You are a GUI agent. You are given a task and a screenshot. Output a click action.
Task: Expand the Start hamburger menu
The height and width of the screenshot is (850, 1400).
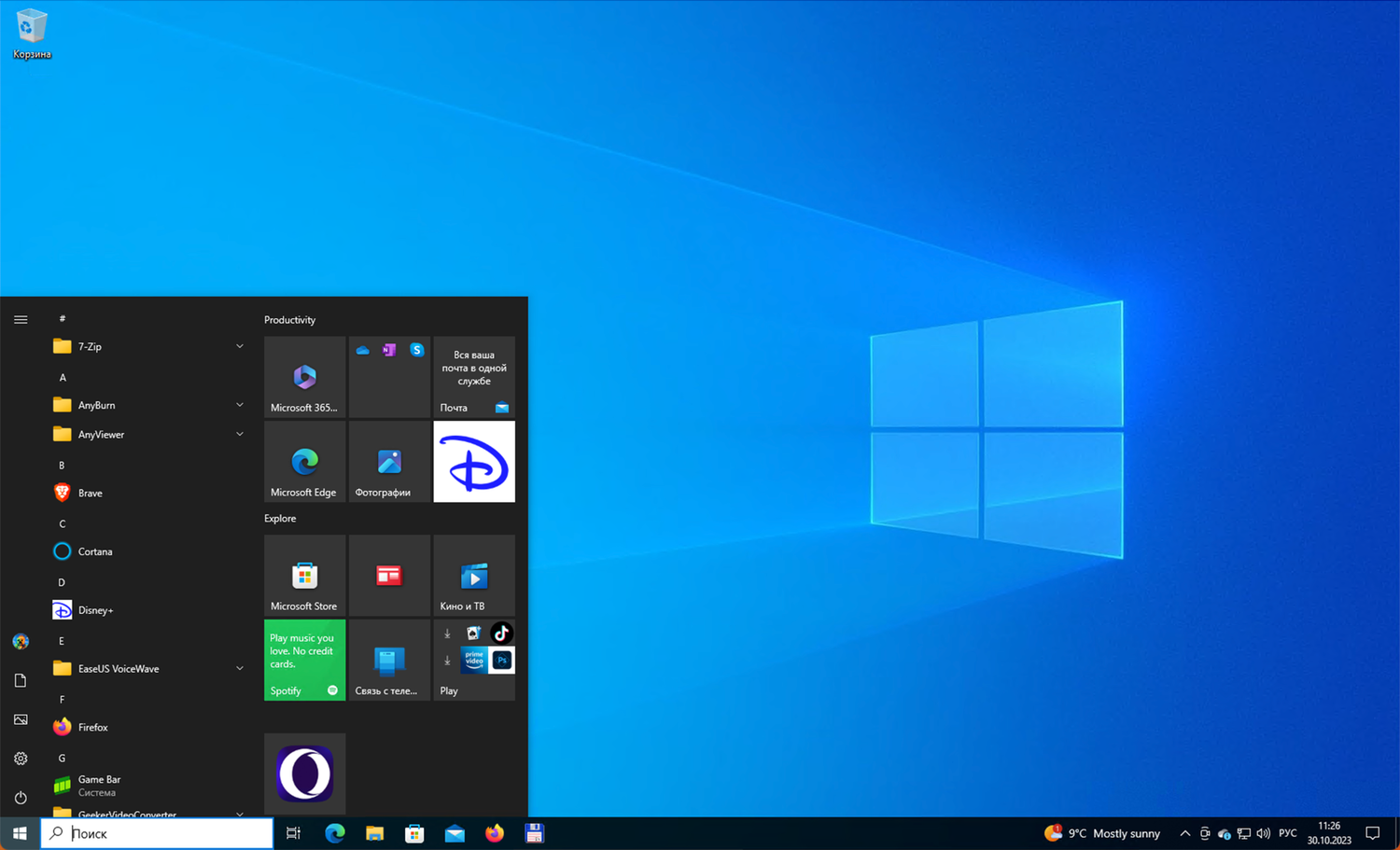21,319
